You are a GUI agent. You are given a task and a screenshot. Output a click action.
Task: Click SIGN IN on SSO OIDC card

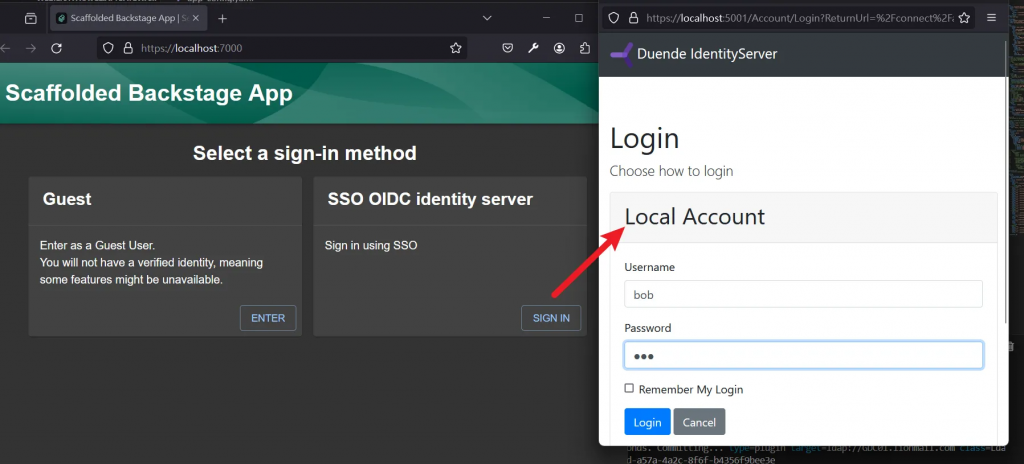[x=551, y=318]
